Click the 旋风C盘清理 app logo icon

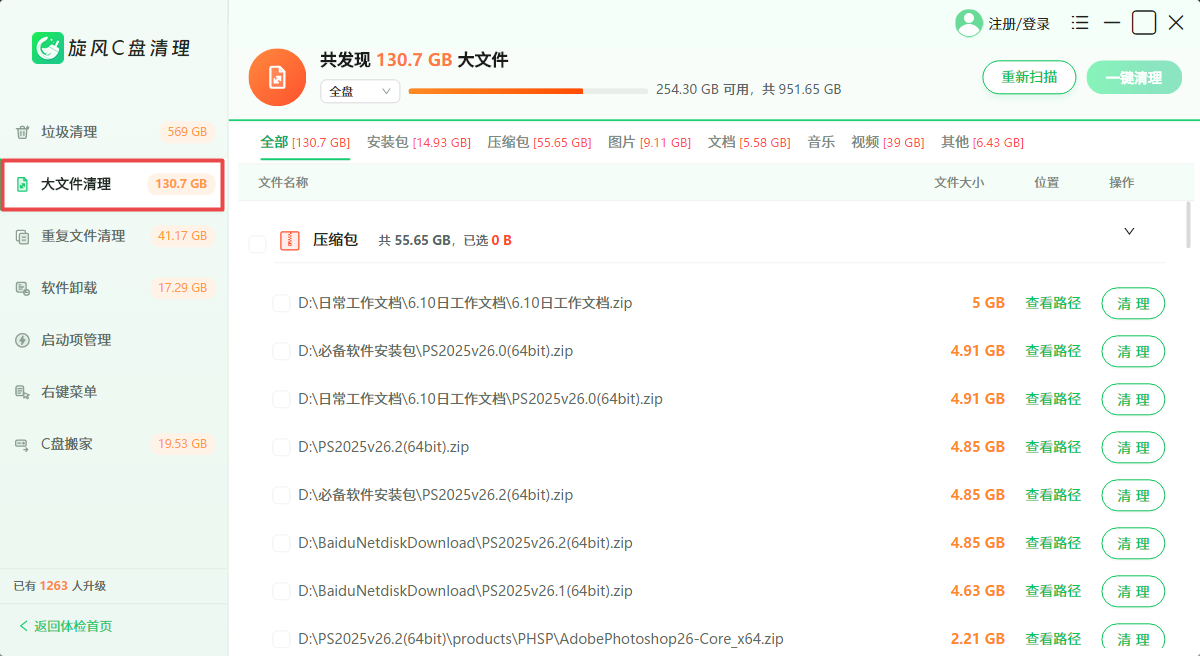click(x=48, y=47)
